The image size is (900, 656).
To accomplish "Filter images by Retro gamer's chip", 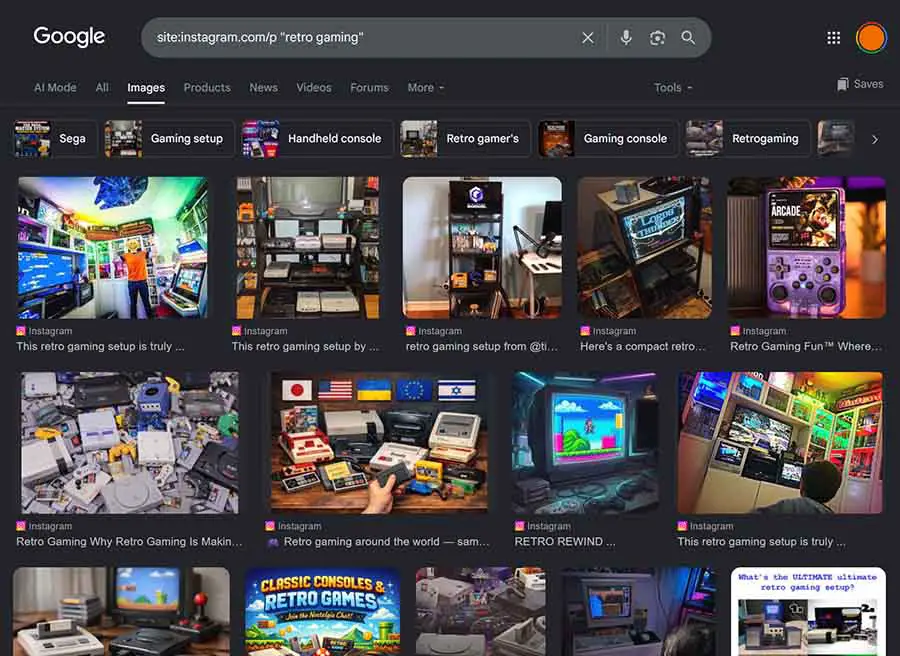I will (x=465, y=138).
